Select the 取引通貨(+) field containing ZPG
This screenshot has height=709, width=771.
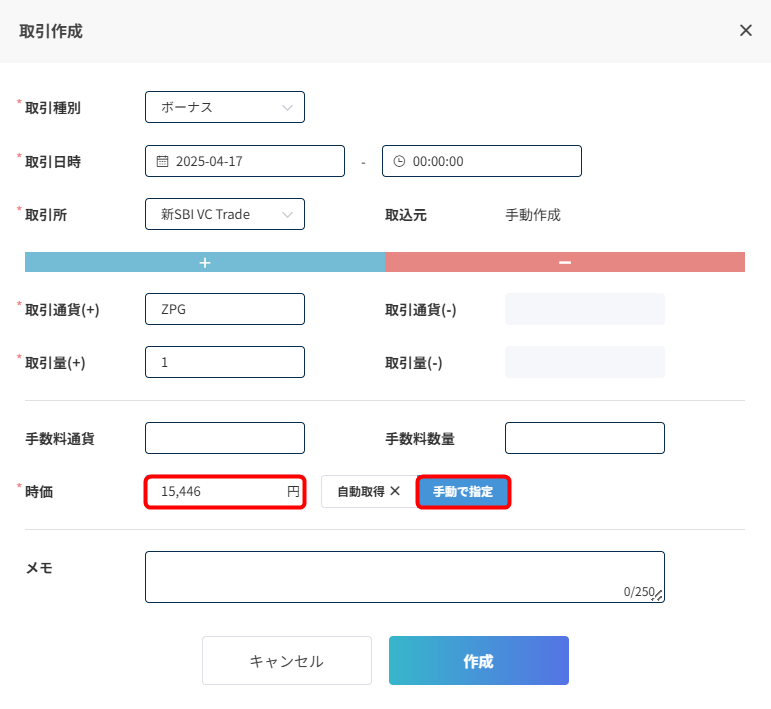click(225, 309)
